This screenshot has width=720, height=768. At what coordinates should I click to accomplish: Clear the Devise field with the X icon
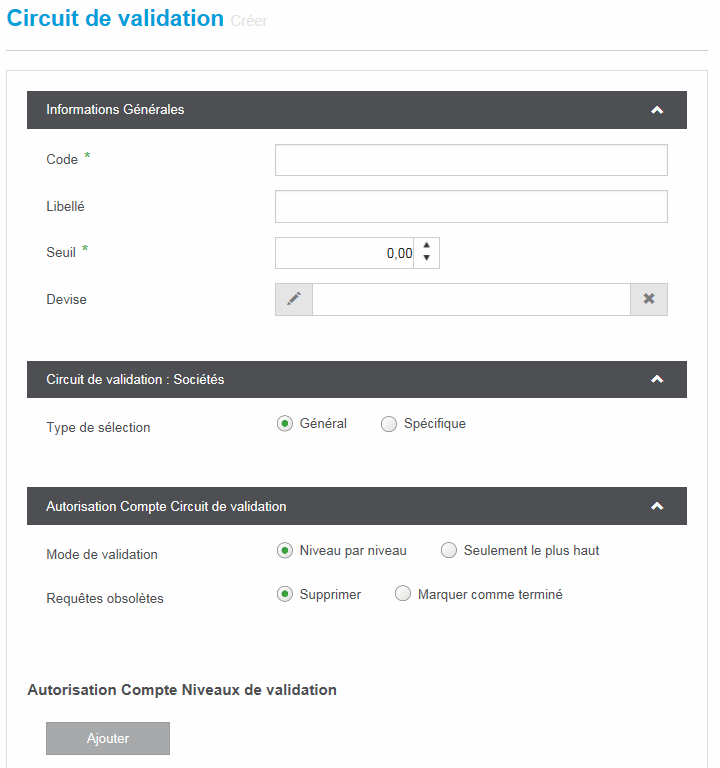coord(648,299)
